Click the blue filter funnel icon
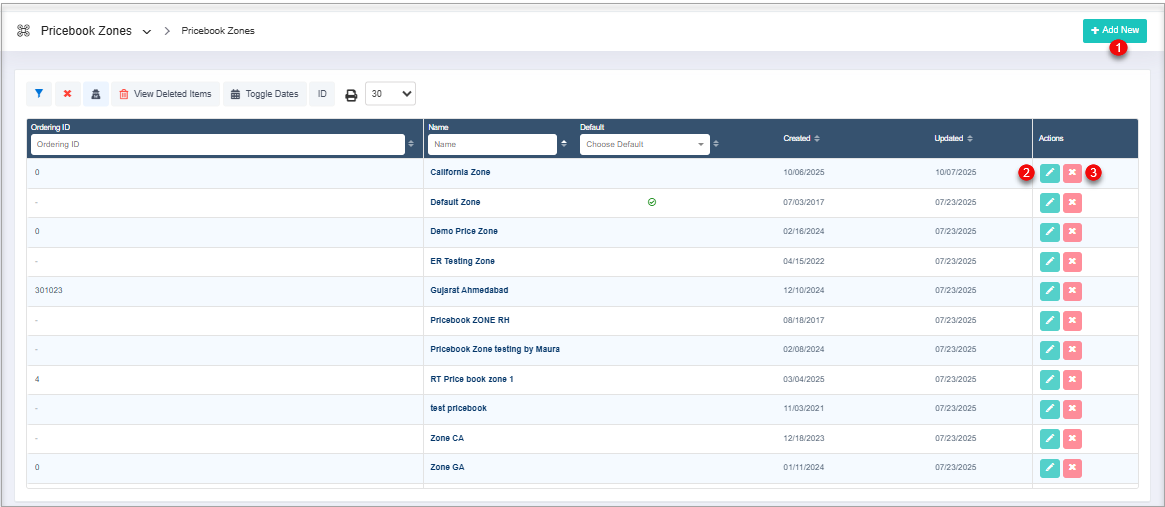1165x507 pixels. [39, 94]
